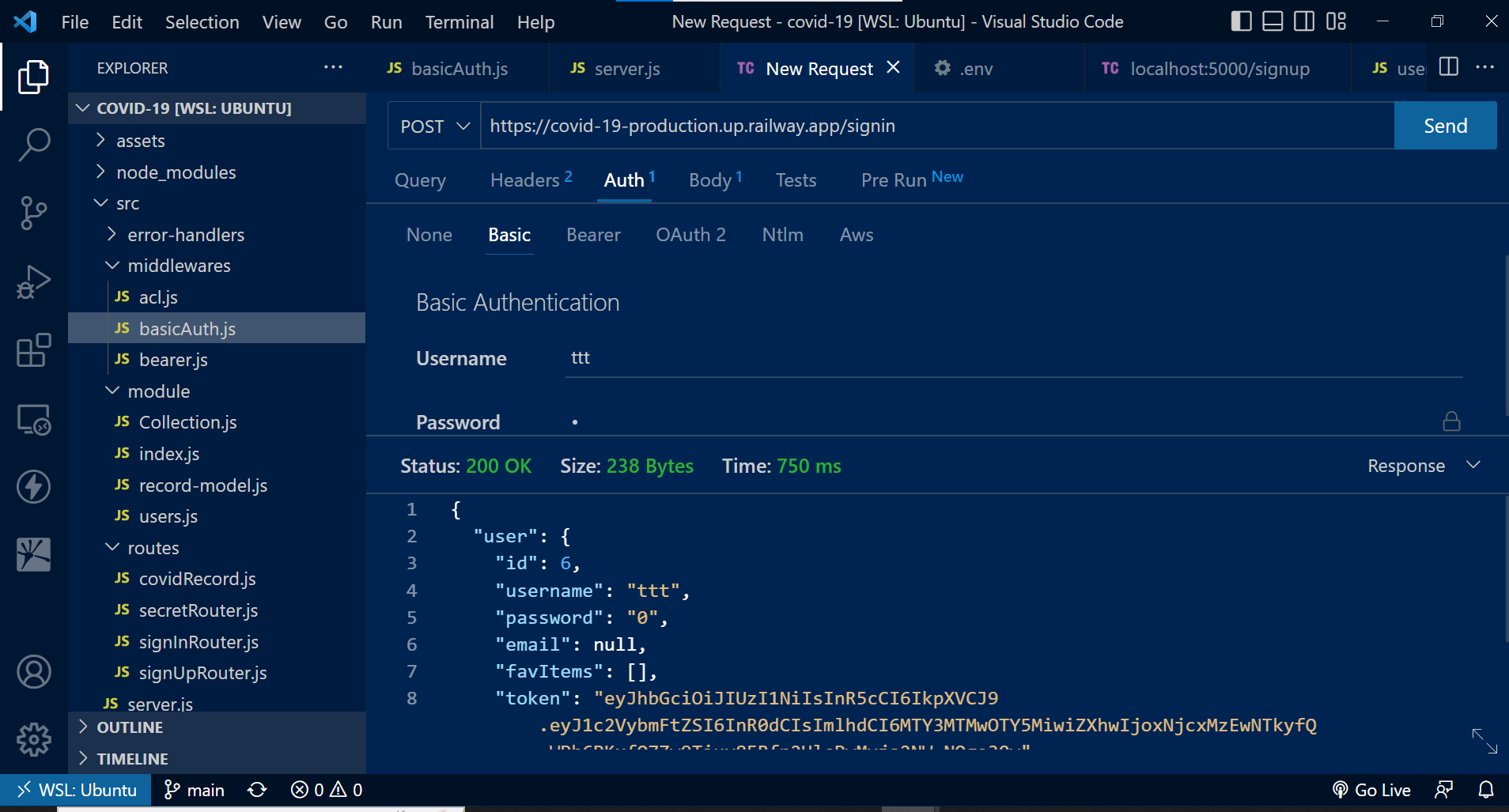Click the Username input field

point(1014,358)
